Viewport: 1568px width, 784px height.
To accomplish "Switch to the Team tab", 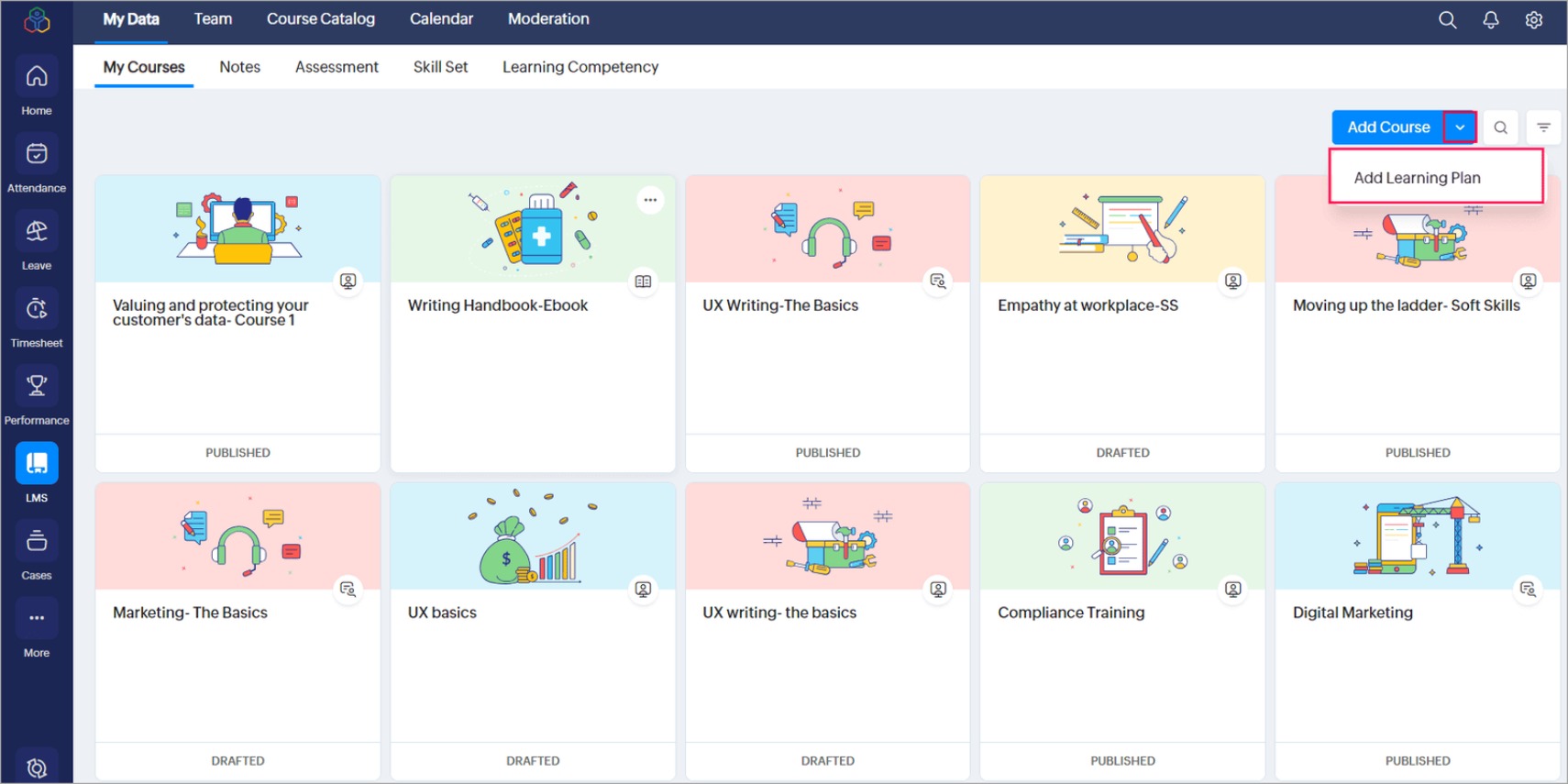I will [213, 19].
